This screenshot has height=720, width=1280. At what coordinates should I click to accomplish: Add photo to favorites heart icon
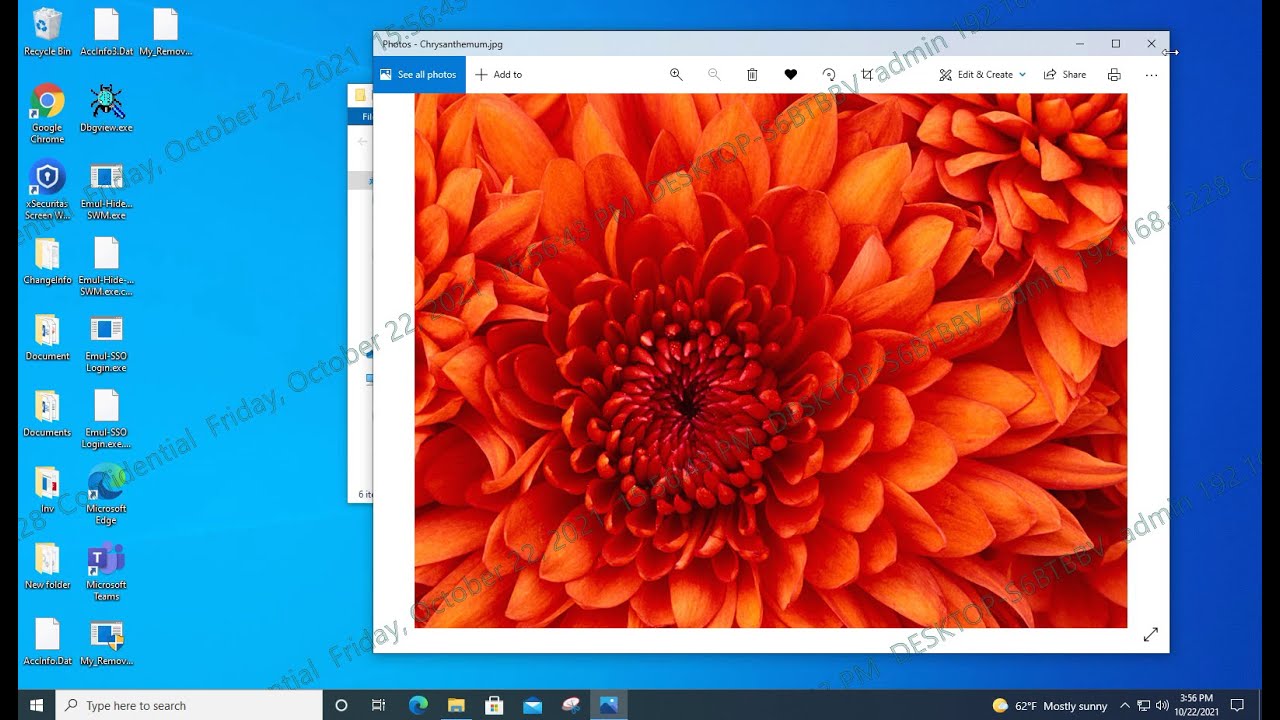[790, 75]
